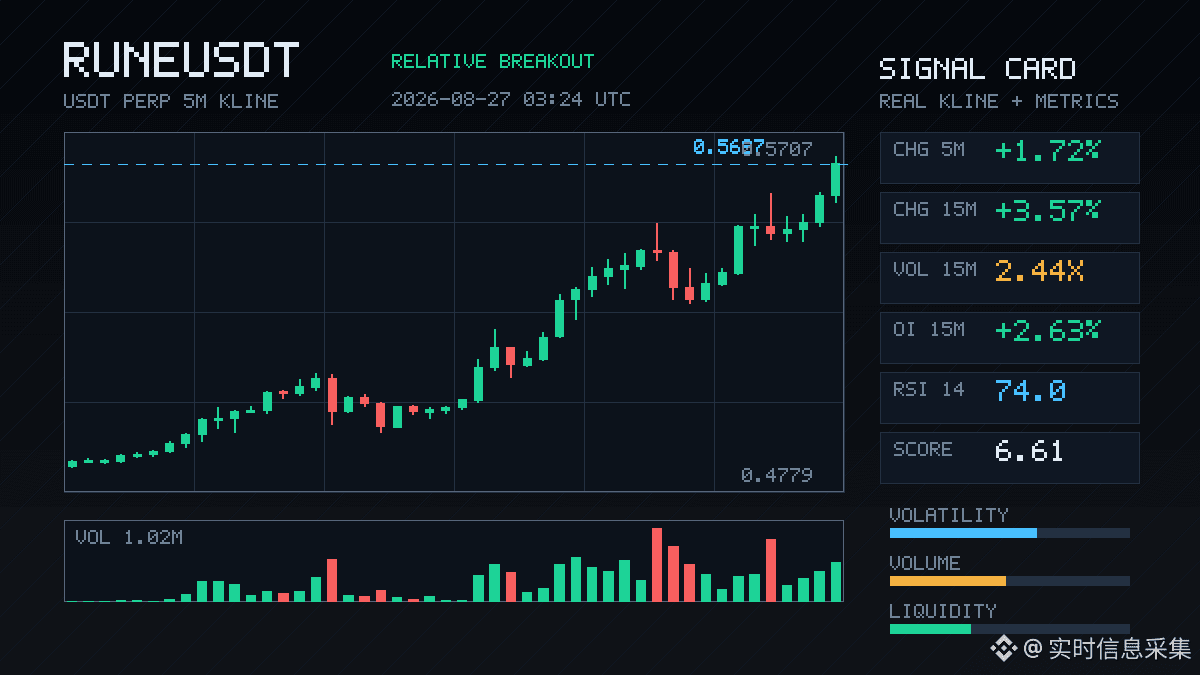Click the 6.61 score value
This screenshot has width=1200, height=675.
(1029, 451)
